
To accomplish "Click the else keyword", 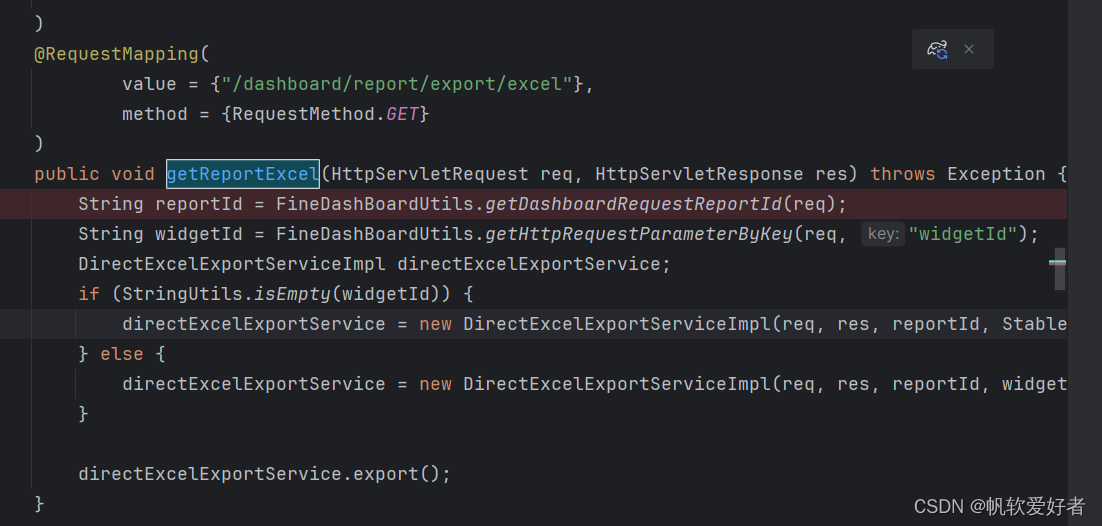I will [122, 354].
